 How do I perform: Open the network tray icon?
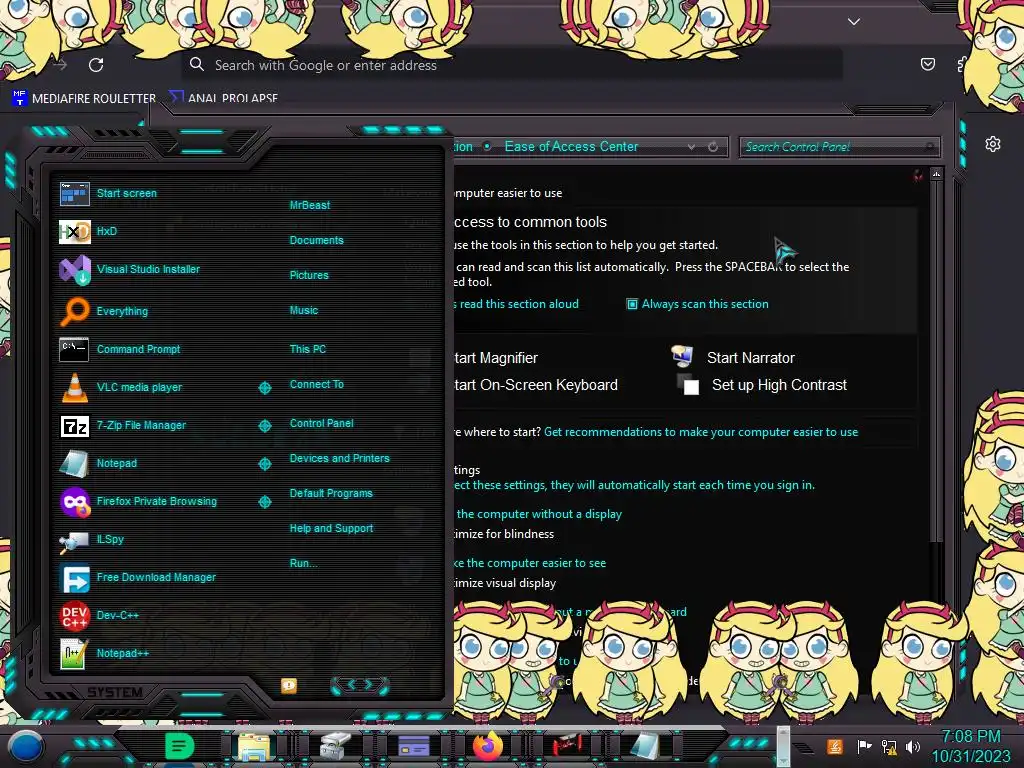889,746
